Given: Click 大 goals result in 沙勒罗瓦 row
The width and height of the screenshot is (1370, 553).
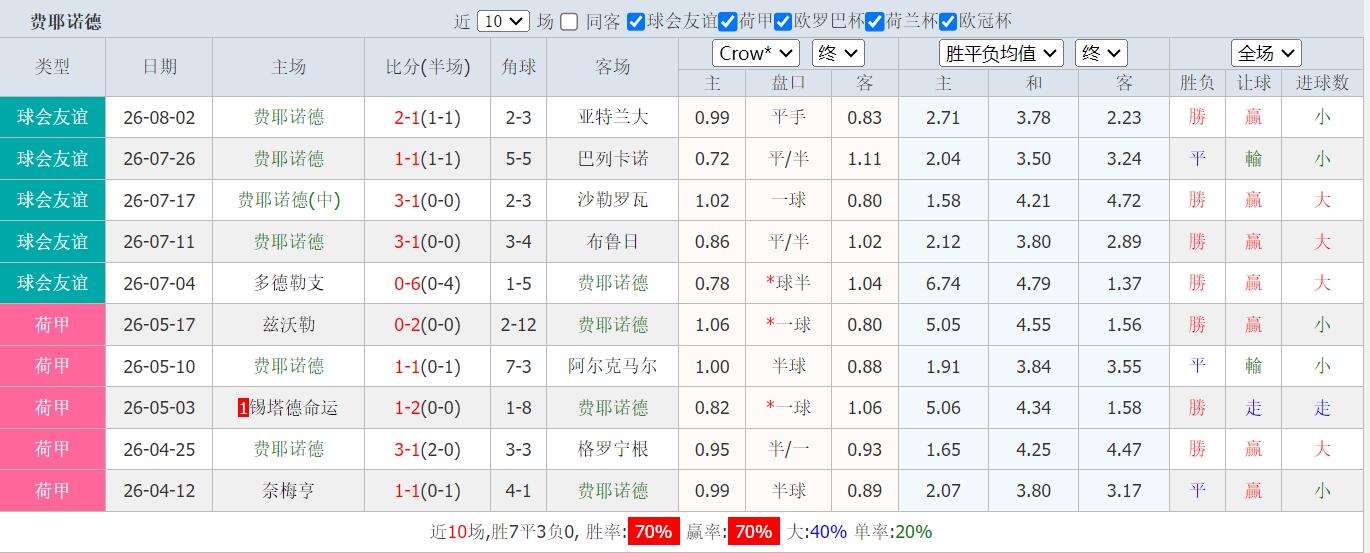Looking at the screenshot, I should 1322,200.
